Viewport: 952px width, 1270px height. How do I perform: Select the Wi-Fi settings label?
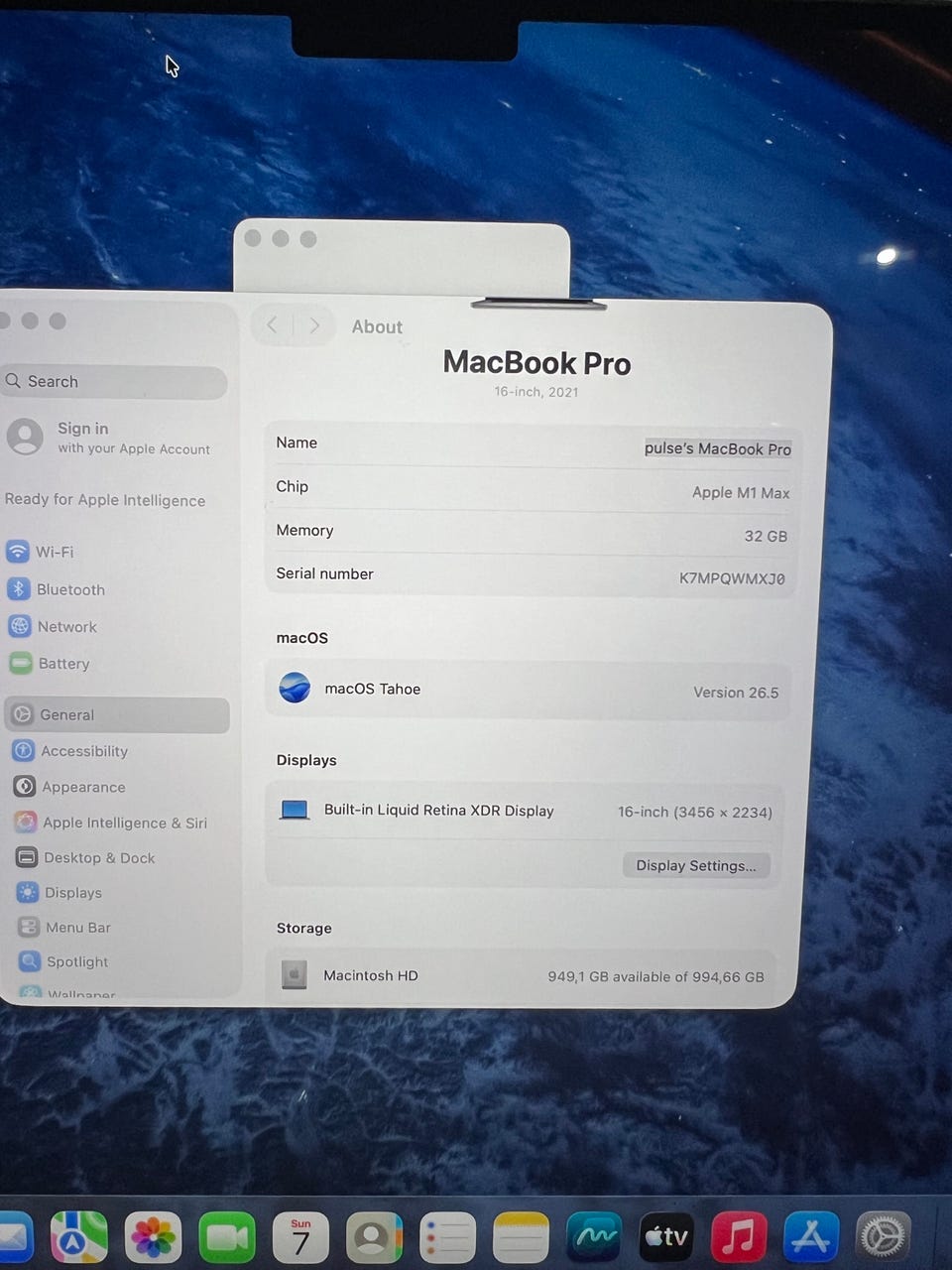pos(55,552)
